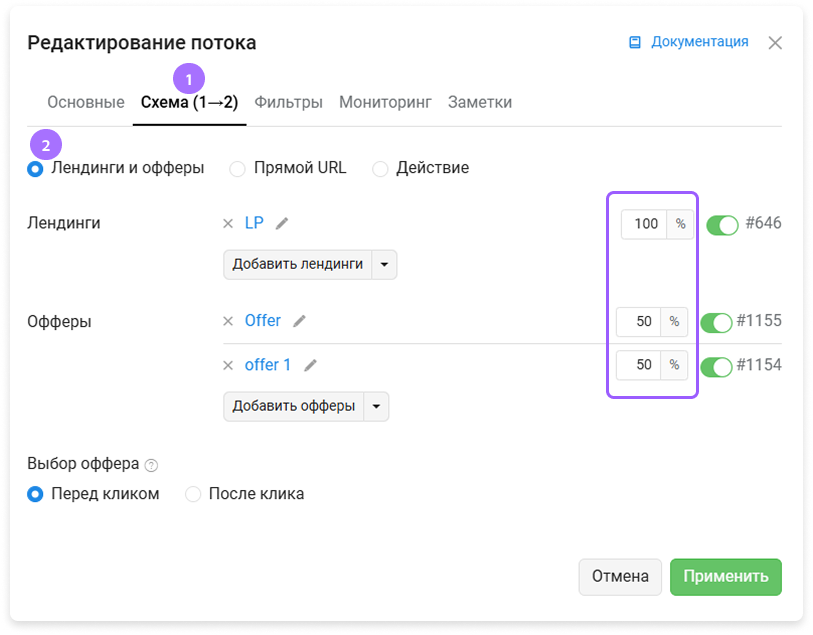The height and width of the screenshot is (635, 813).
Task: Open the Основные tab
Action: (86, 102)
